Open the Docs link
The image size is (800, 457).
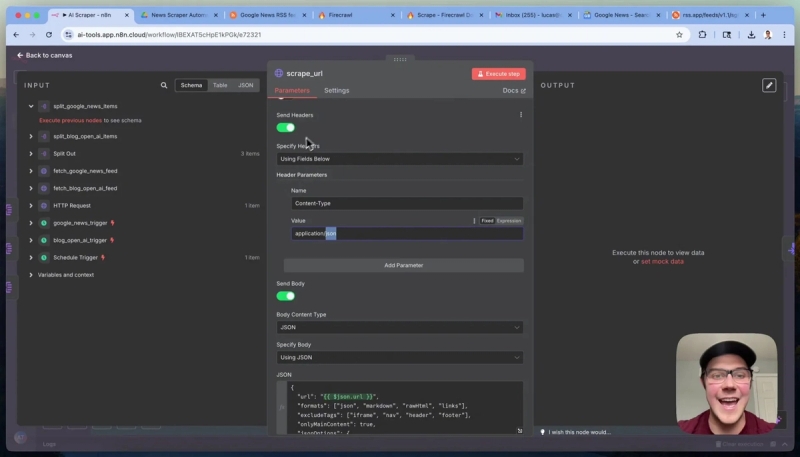click(x=514, y=90)
